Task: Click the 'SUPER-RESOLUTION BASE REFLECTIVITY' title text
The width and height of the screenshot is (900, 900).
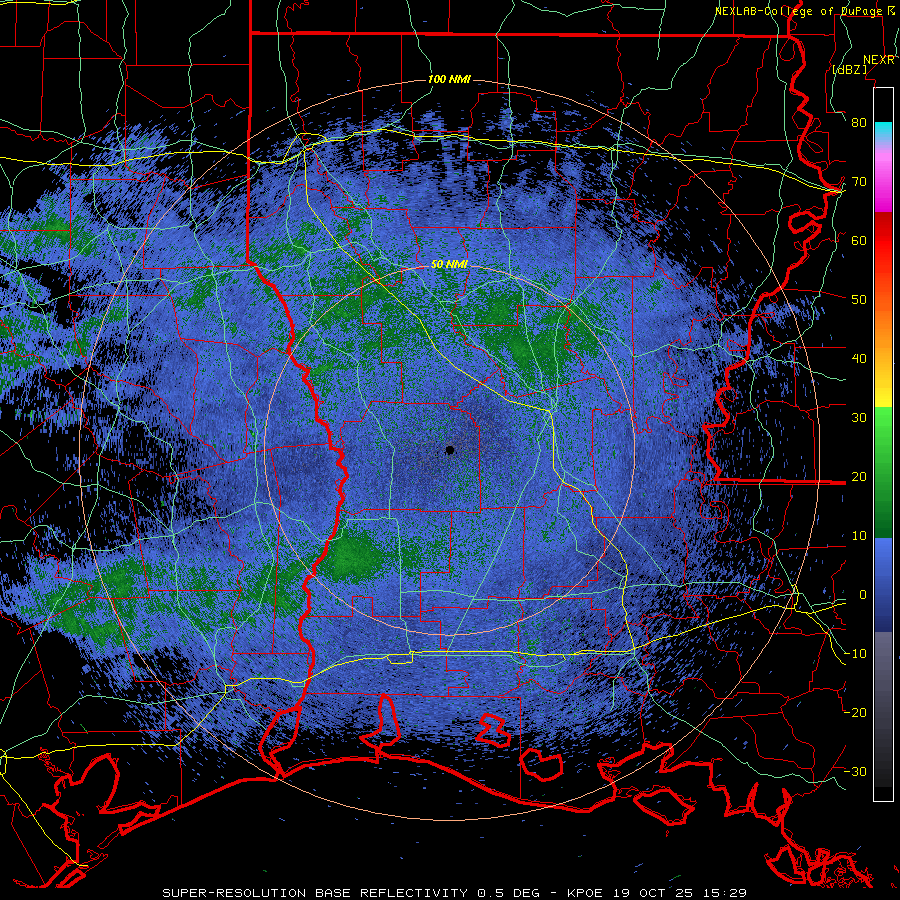Action: click(315, 893)
